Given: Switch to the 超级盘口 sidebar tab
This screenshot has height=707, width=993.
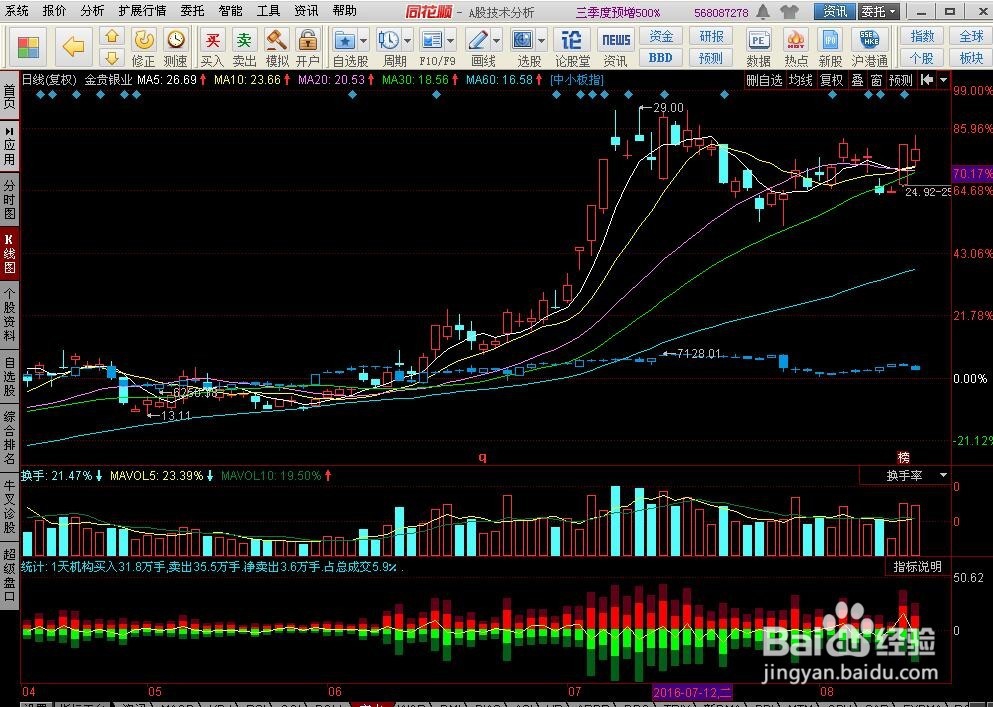Looking at the screenshot, I should [x=9, y=576].
